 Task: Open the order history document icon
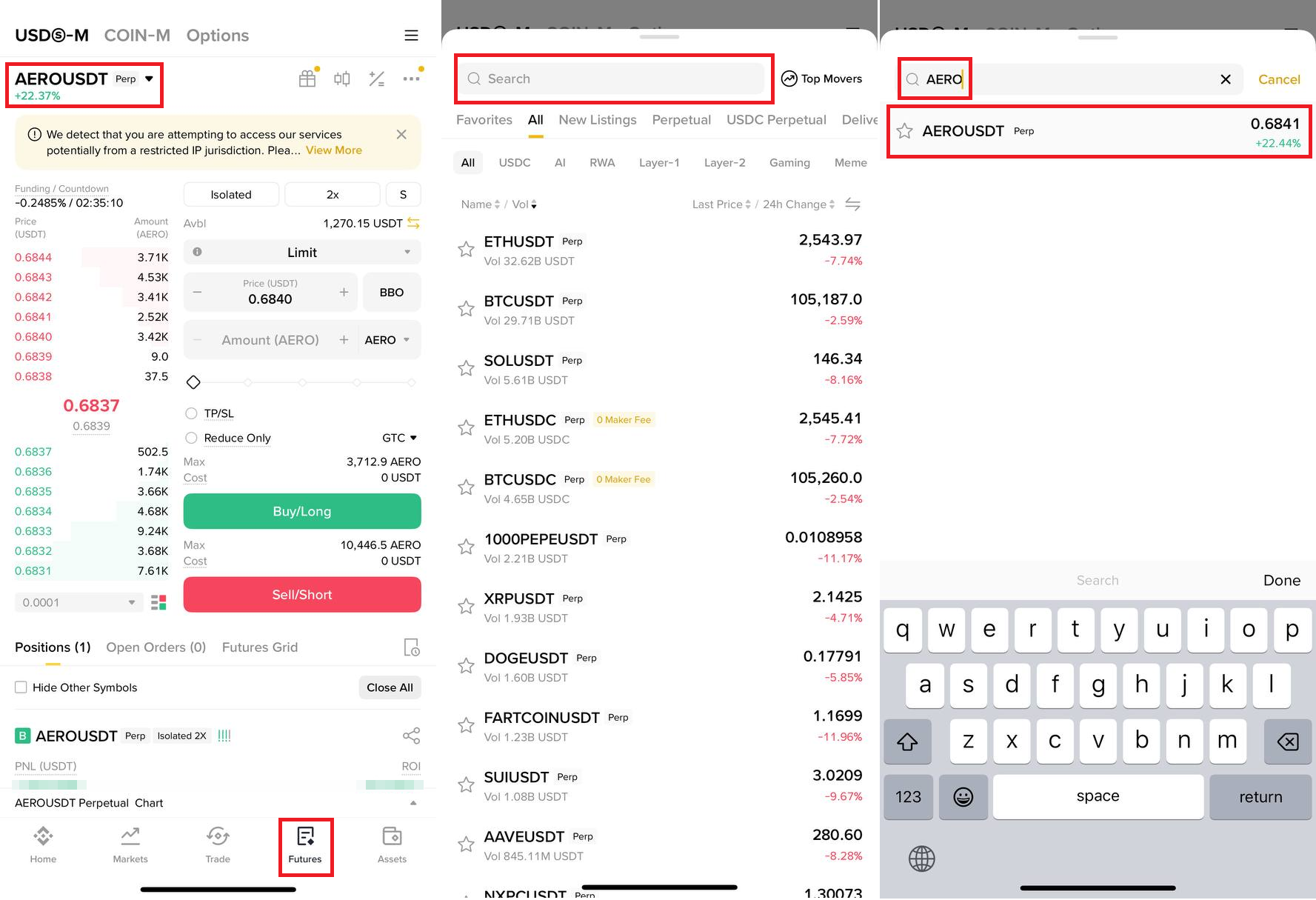[x=412, y=647]
